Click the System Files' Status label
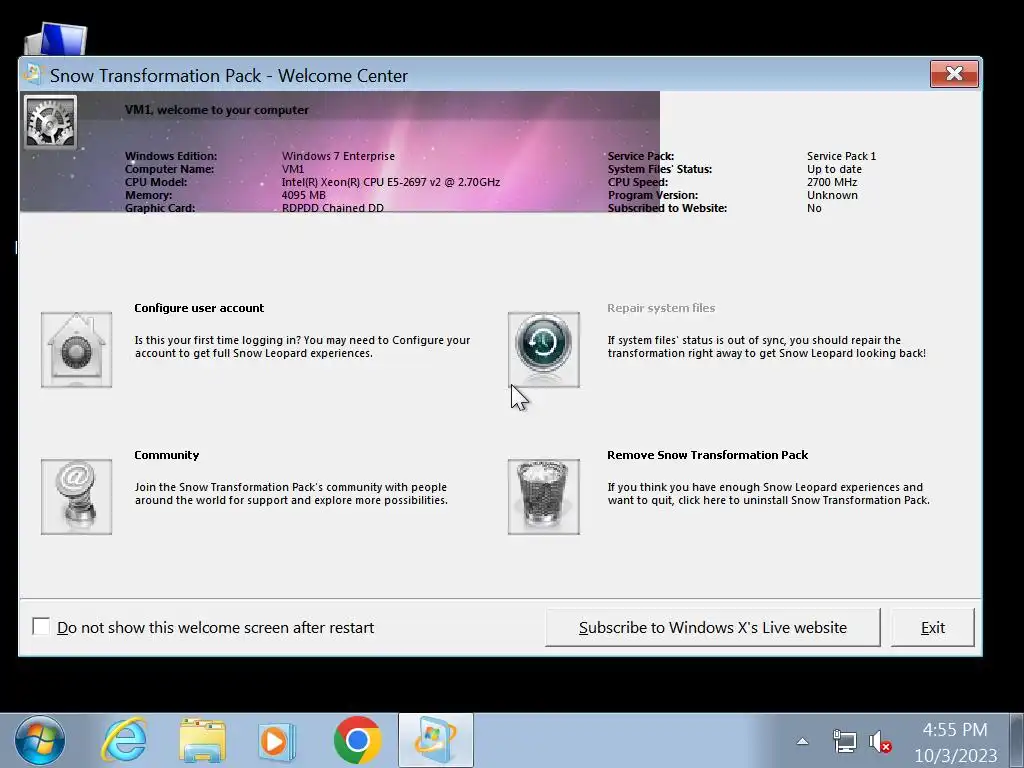Viewport: 1024px width, 768px height. [x=660, y=169]
